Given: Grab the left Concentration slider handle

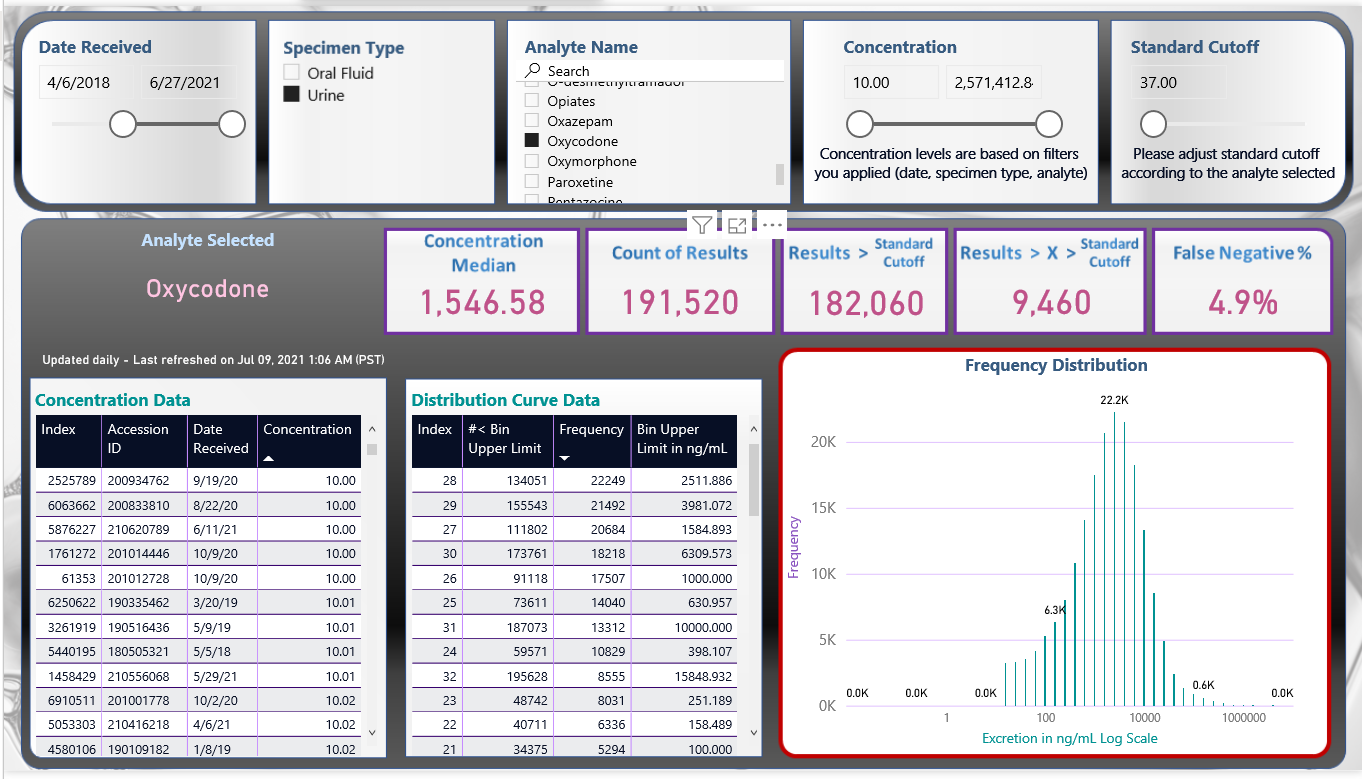Looking at the screenshot, I should 859,124.
